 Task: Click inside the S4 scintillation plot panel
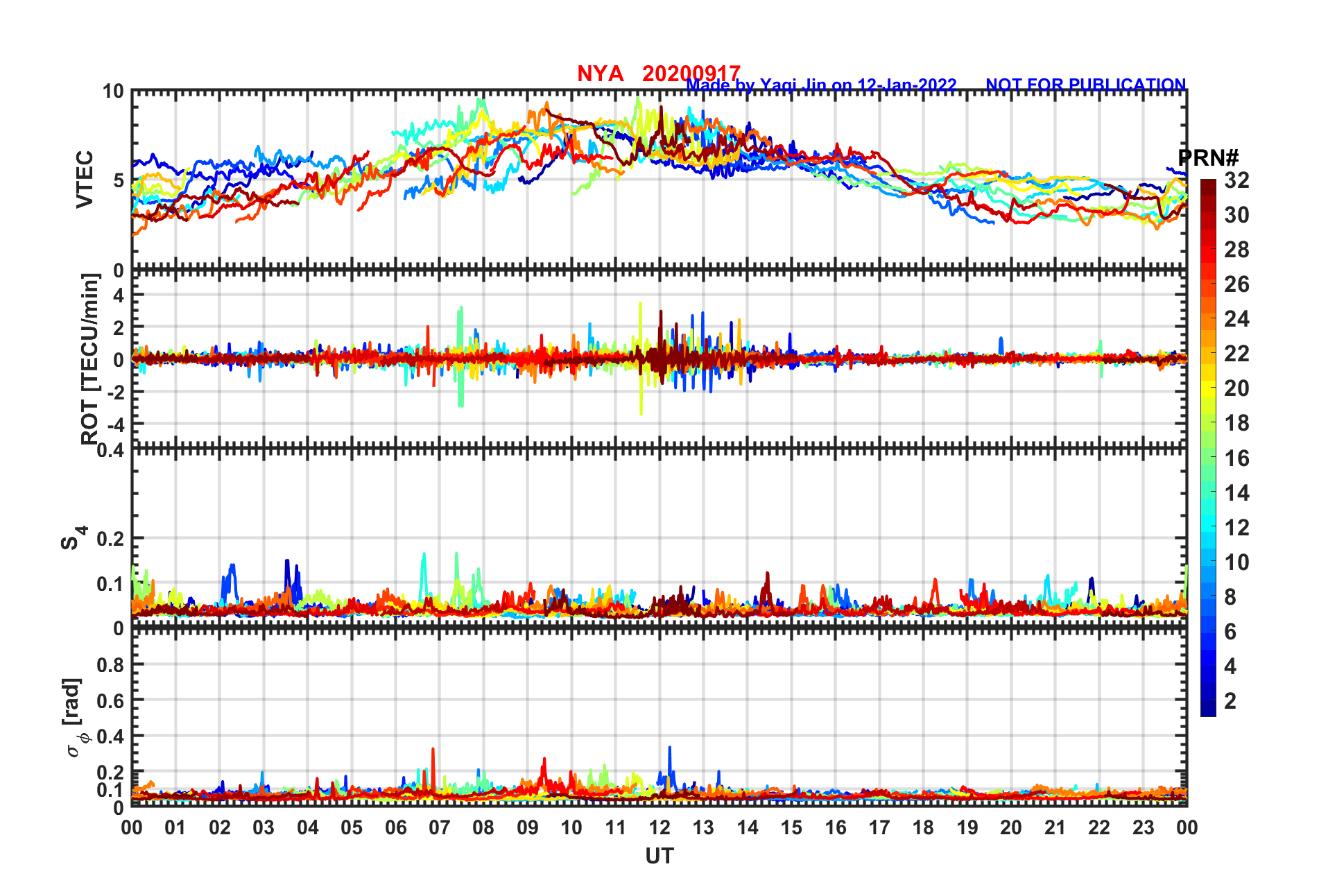coord(659,539)
